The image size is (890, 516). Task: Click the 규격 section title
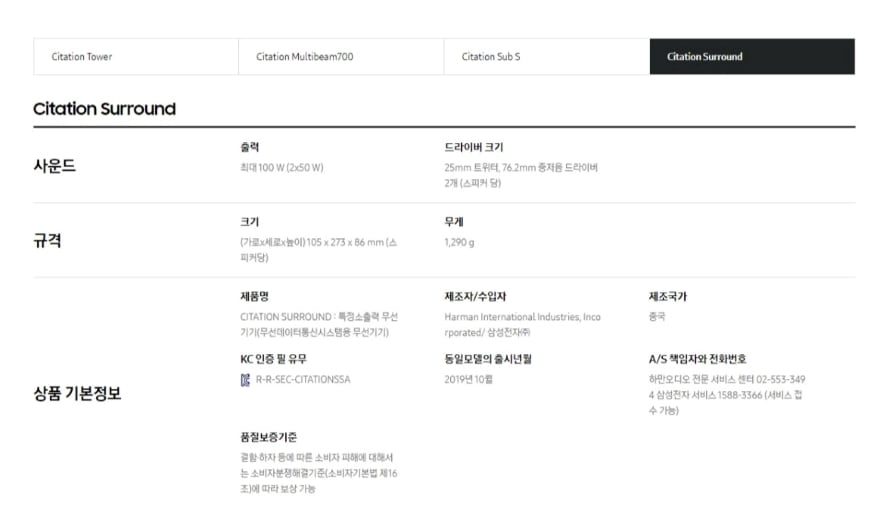[x=48, y=240]
